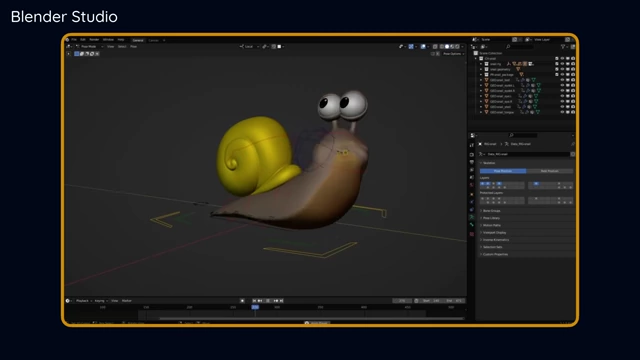Switch to the General workspace tab
The image size is (640, 360).
pos(138,40)
